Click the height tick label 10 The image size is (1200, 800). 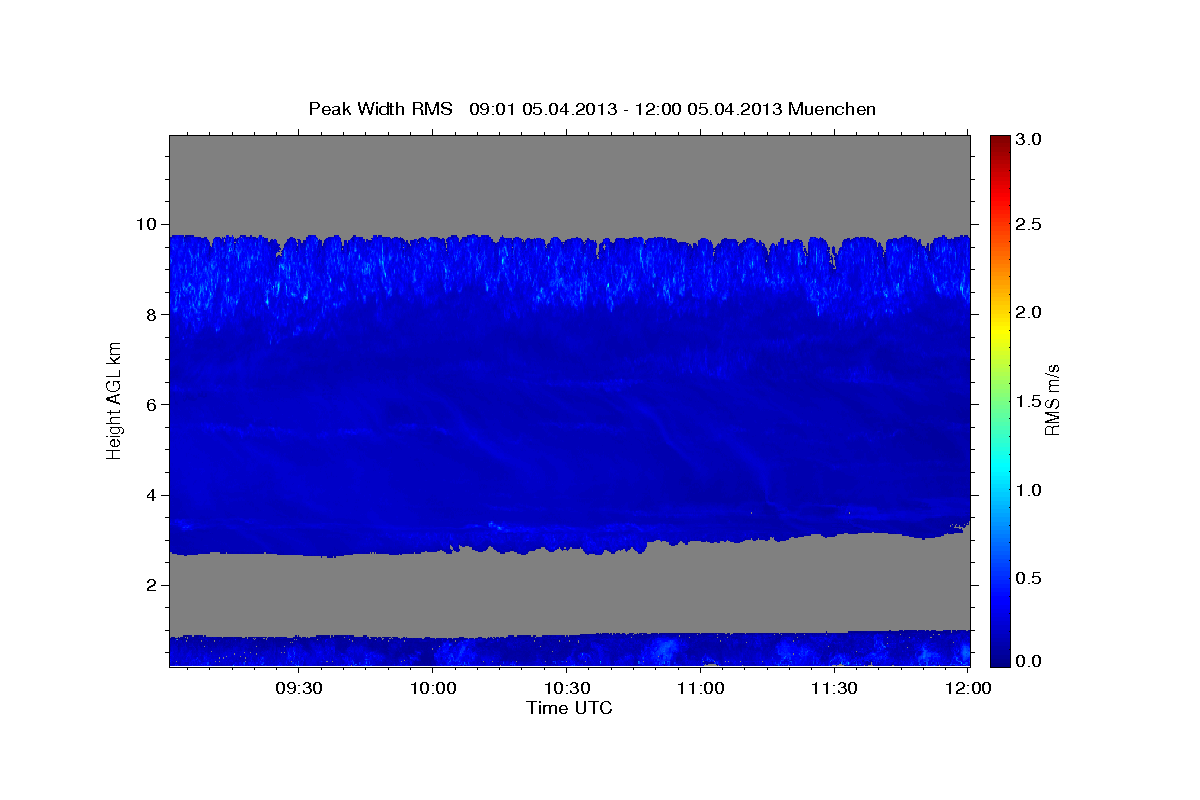click(x=147, y=224)
